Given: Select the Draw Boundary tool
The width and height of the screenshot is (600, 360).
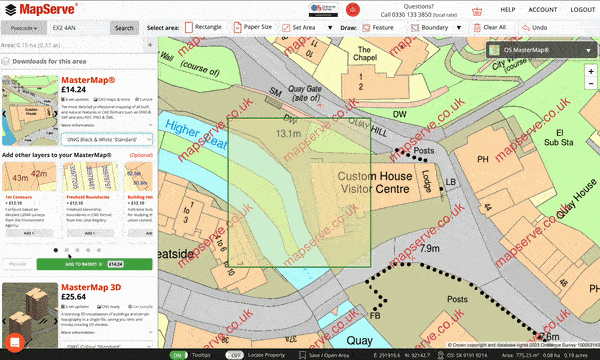Looking at the screenshot, I should point(429,28).
